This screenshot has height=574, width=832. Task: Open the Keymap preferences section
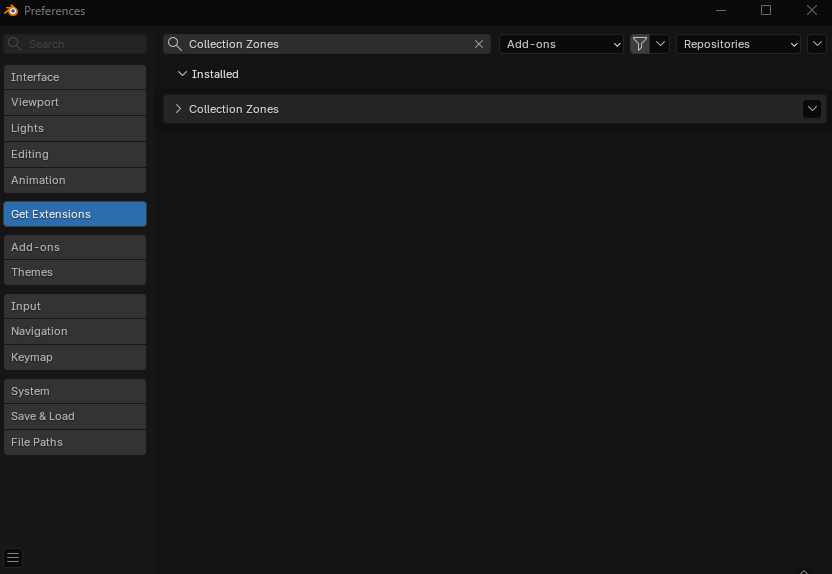pyautogui.click(x=75, y=357)
